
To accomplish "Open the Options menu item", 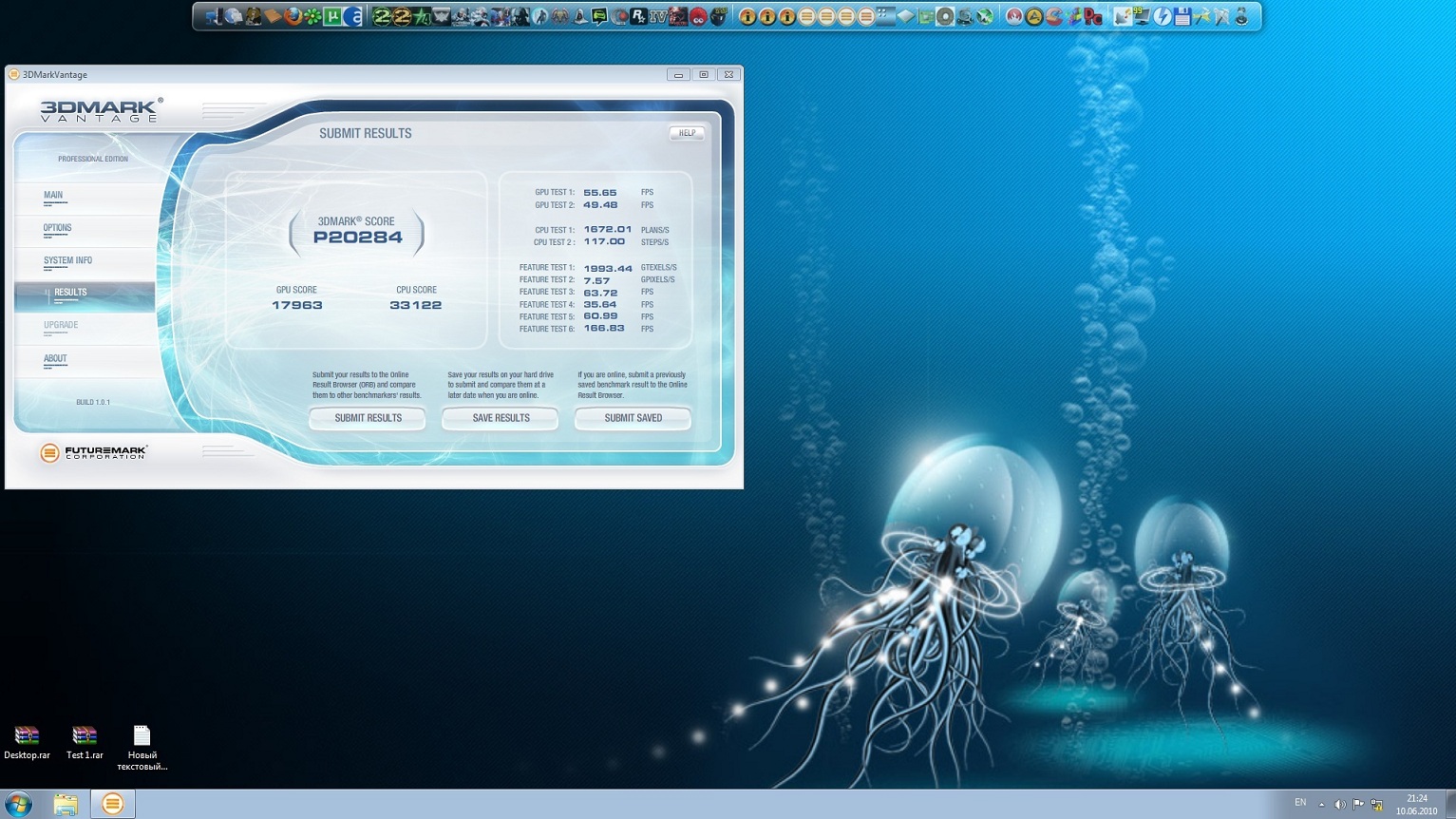I will [x=57, y=228].
